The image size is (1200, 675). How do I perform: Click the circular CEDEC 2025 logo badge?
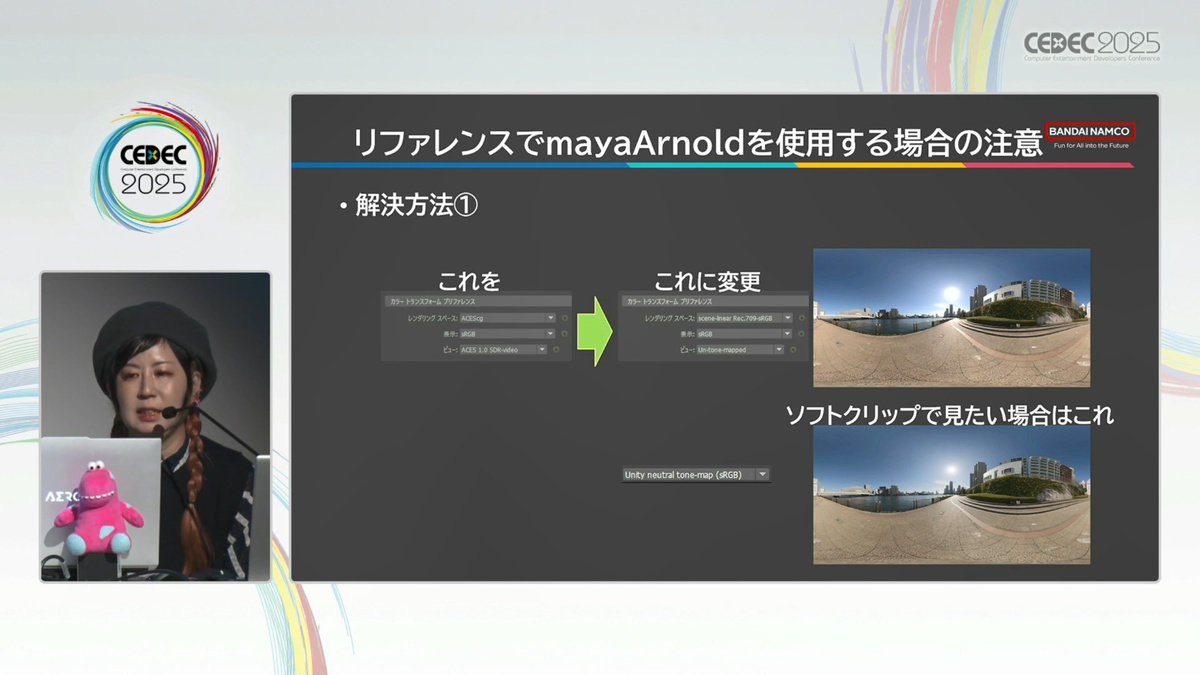(153, 167)
